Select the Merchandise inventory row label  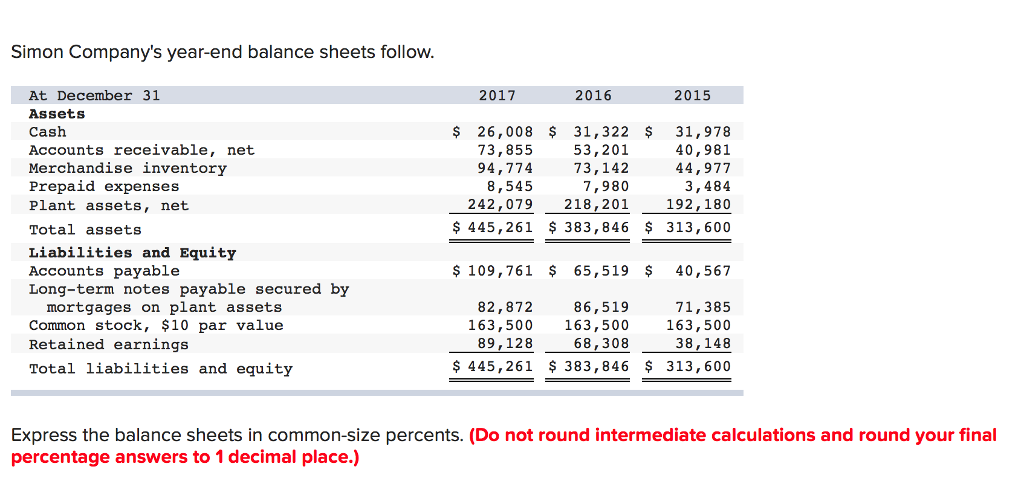click(x=128, y=168)
